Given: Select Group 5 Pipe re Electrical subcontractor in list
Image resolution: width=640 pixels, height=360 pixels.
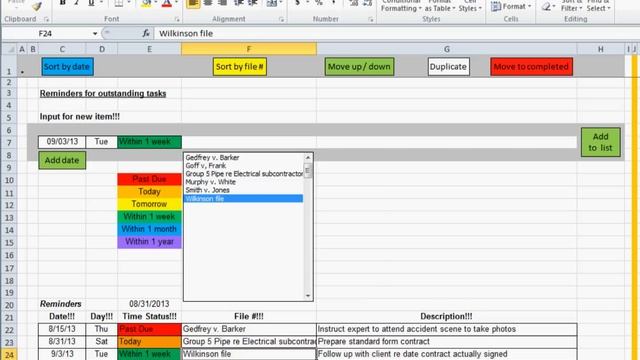Looking at the screenshot, I should pos(244,174).
